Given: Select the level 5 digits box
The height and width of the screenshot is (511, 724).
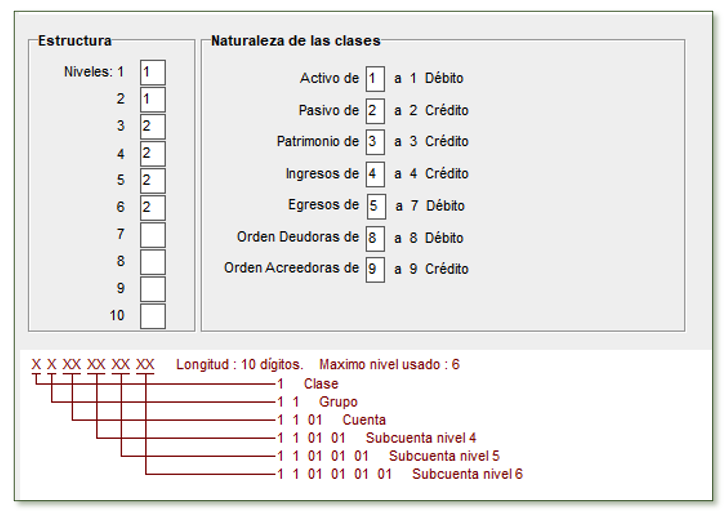Looking at the screenshot, I should [x=152, y=181].
